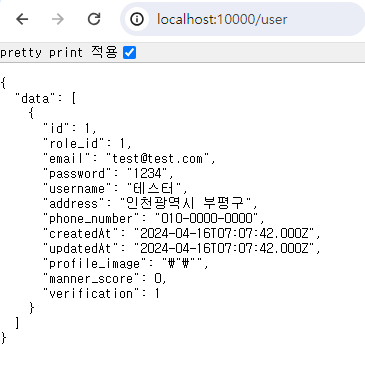The image size is (365, 365).
Task: Click the opening curly brace at top
Action: [3, 83]
